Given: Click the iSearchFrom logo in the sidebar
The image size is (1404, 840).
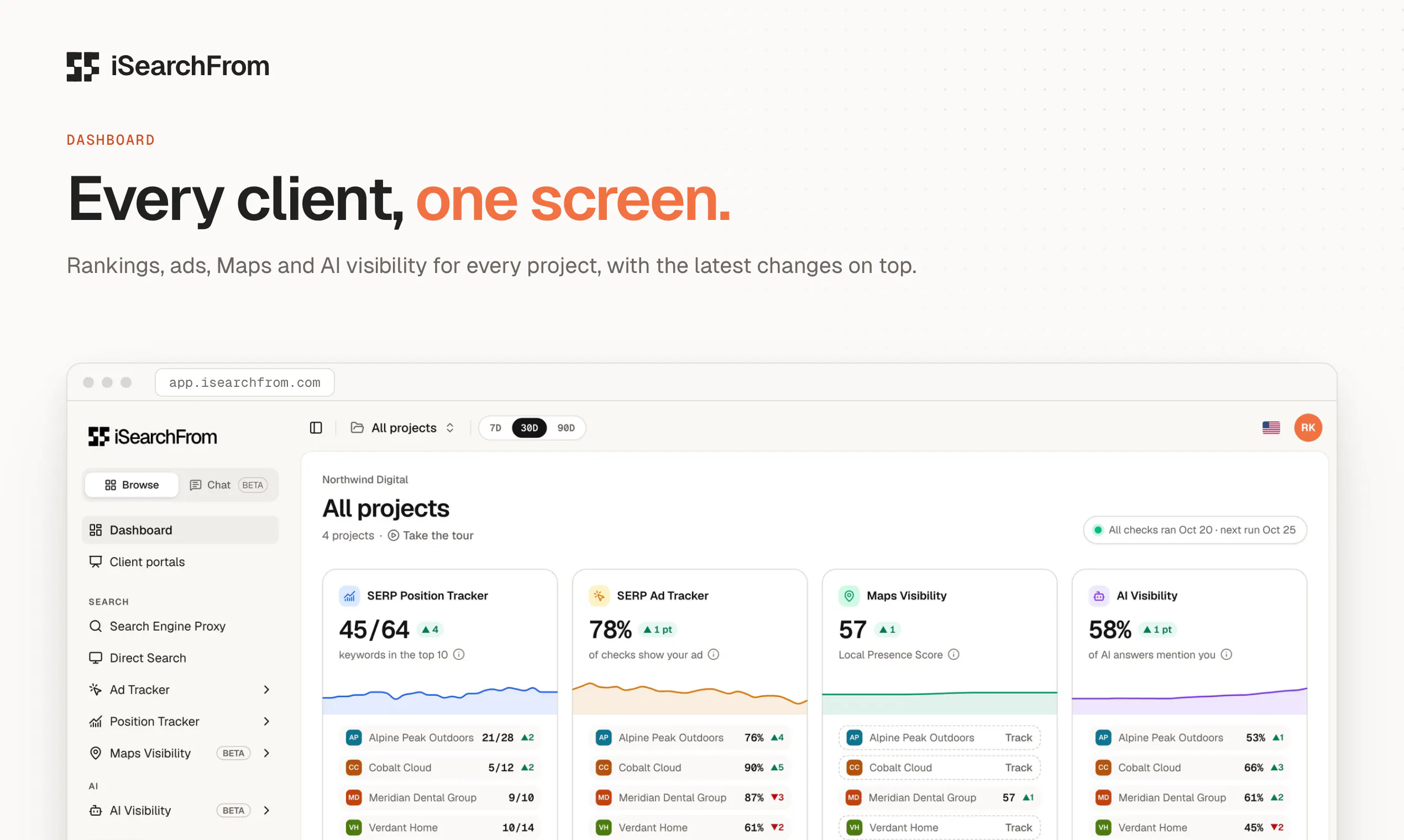Looking at the screenshot, I should [x=153, y=437].
